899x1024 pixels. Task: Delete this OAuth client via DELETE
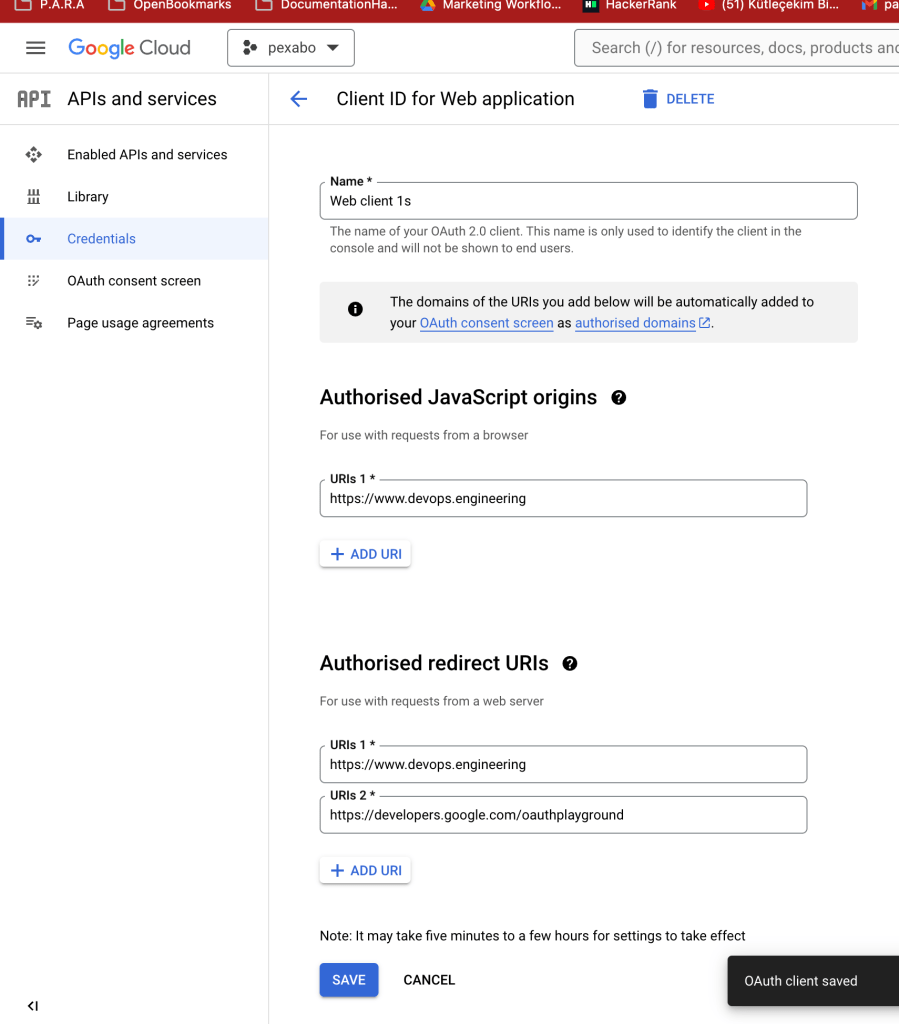pyautogui.click(x=679, y=99)
